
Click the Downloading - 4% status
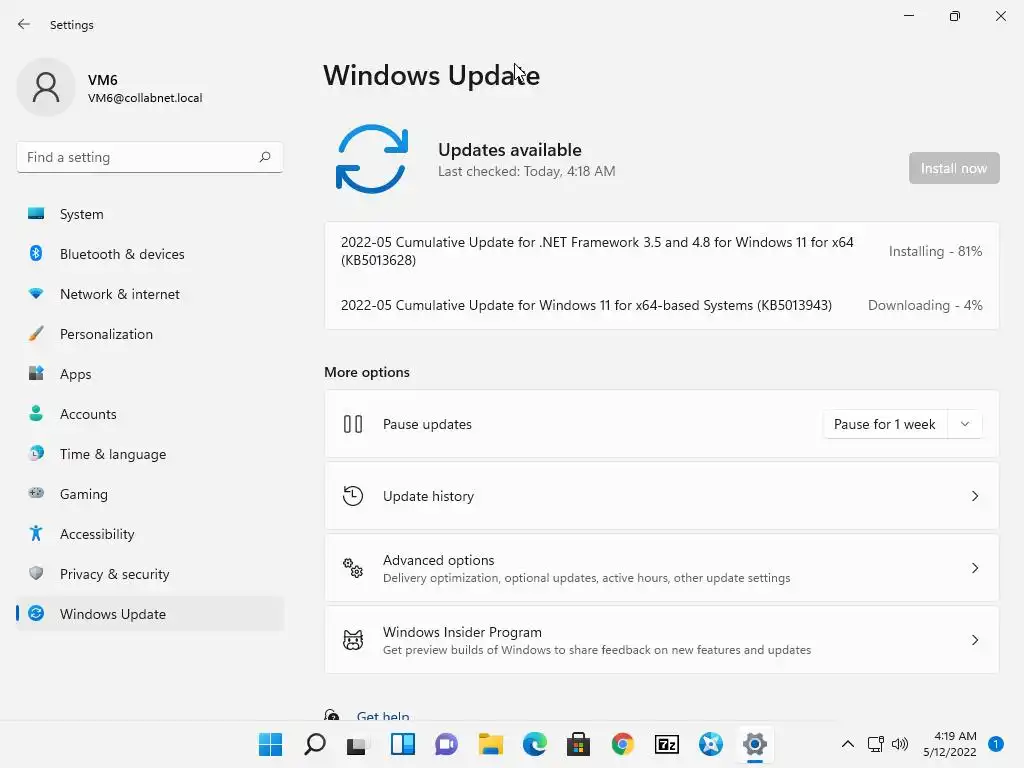925,305
